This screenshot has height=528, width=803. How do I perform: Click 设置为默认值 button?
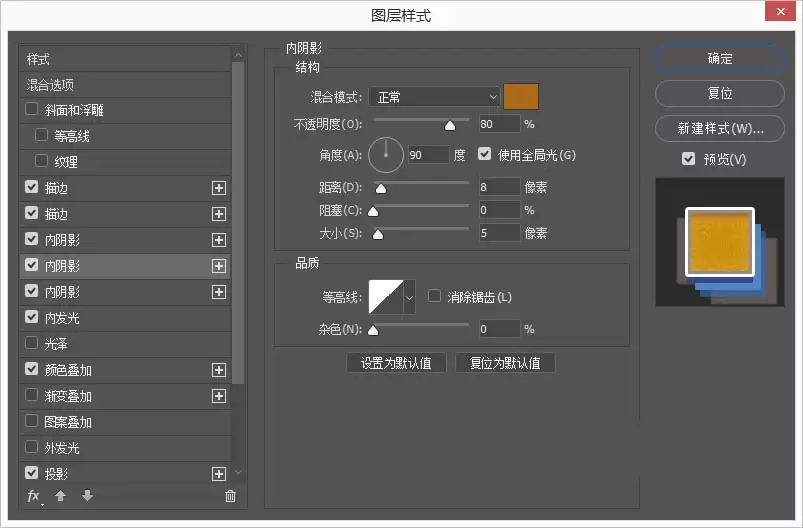(x=396, y=363)
